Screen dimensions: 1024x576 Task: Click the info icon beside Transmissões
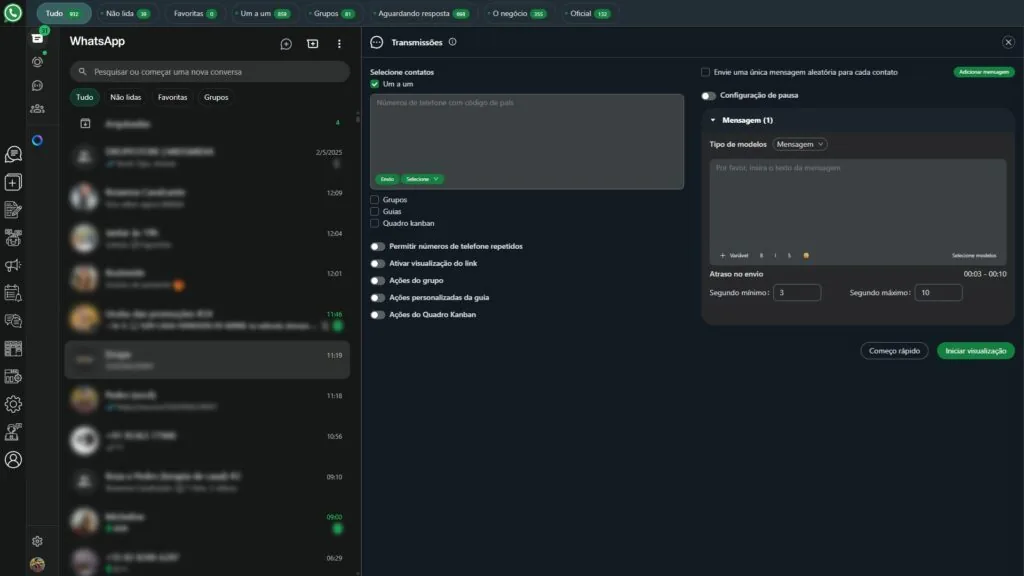tap(453, 42)
